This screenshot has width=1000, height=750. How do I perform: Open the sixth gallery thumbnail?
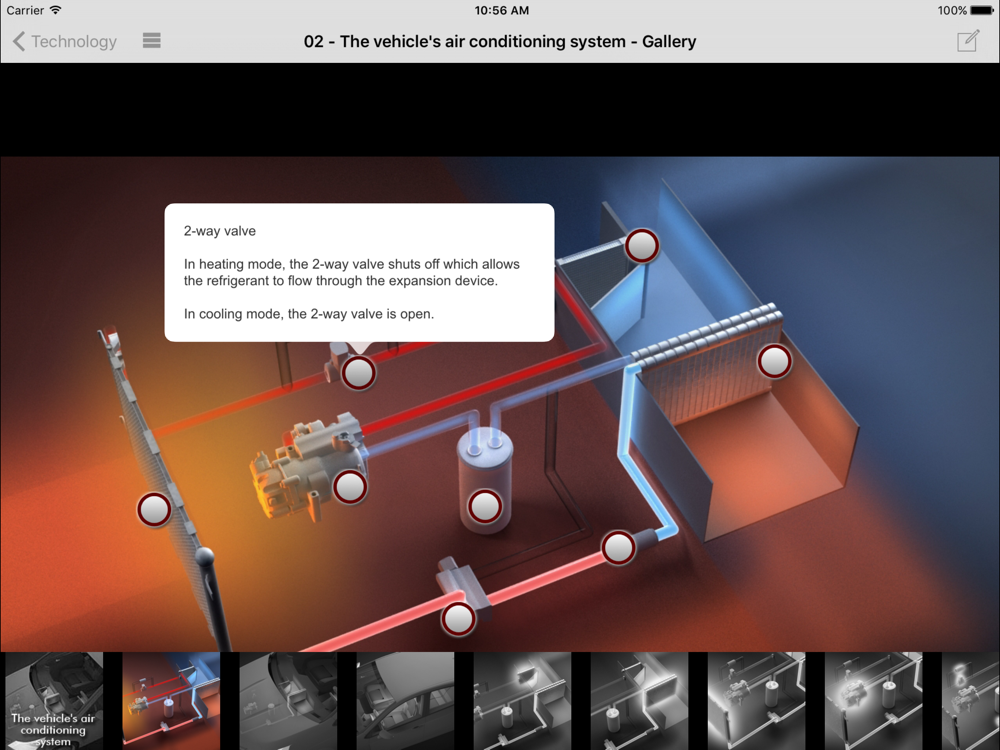(x=639, y=701)
